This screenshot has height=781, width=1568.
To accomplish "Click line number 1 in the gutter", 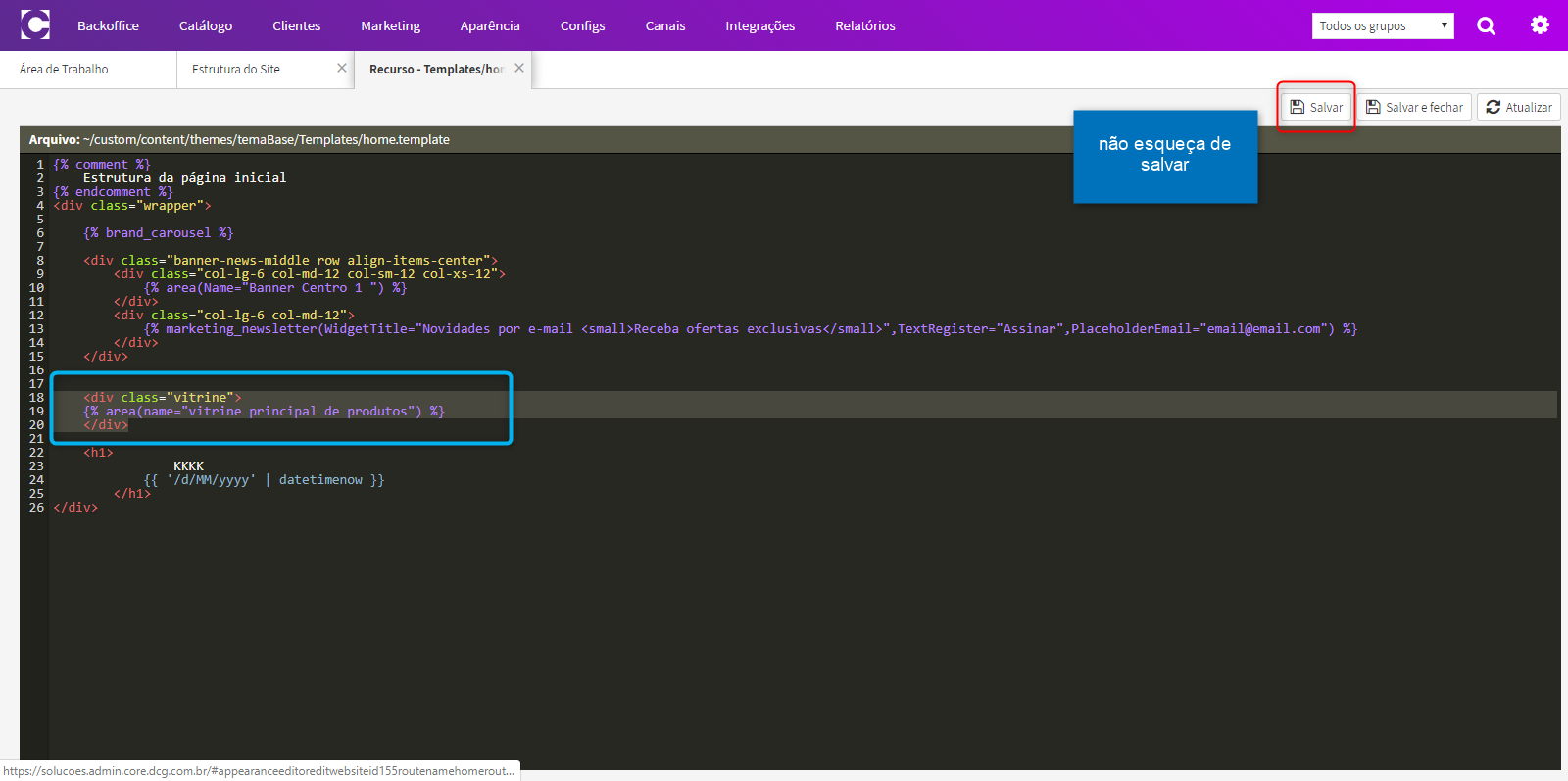I will (x=40, y=165).
